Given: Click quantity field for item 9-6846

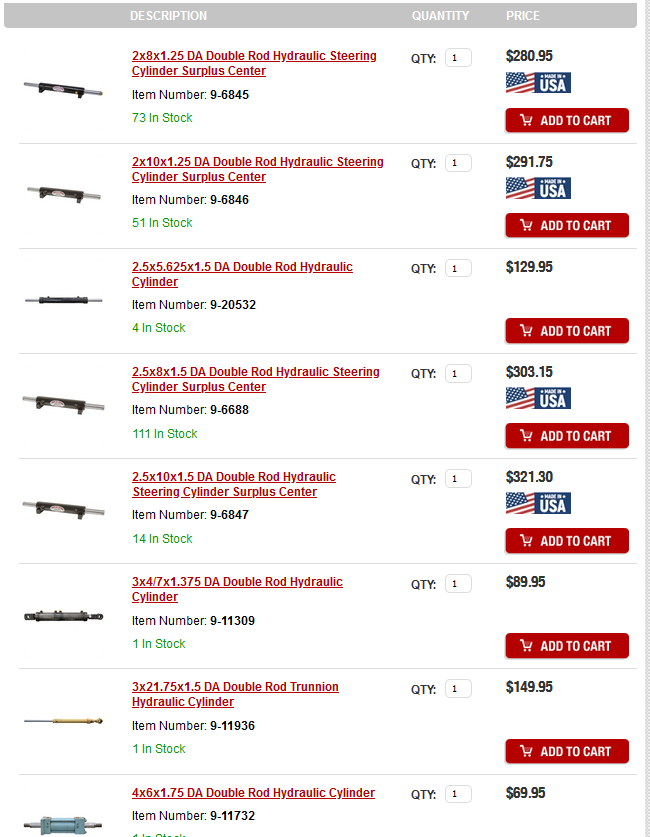Looking at the screenshot, I should pyautogui.click(x=458, y=163).
